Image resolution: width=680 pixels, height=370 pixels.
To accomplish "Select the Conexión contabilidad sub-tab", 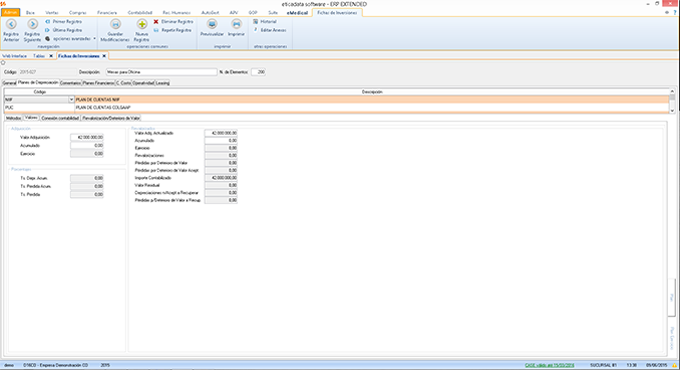I will (x=60, y=118).
